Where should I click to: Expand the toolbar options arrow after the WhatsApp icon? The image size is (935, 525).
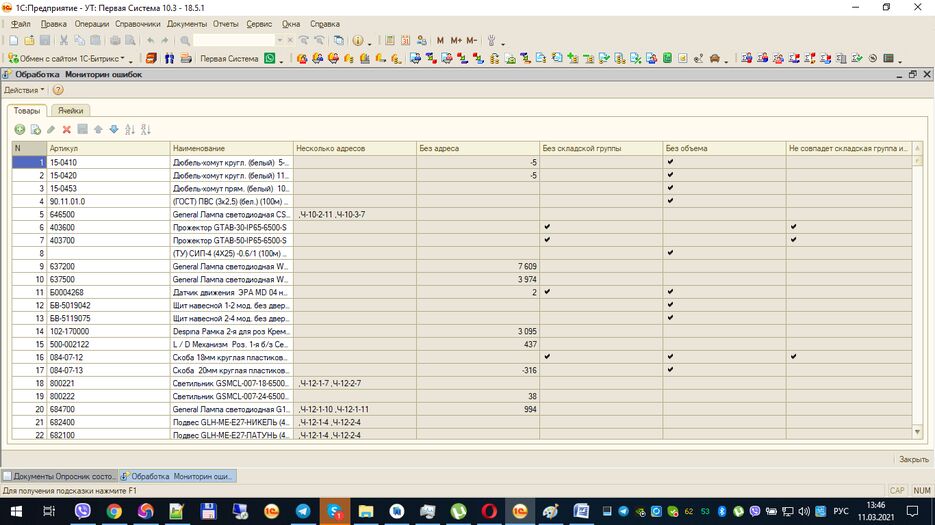[x=280, y=60]
